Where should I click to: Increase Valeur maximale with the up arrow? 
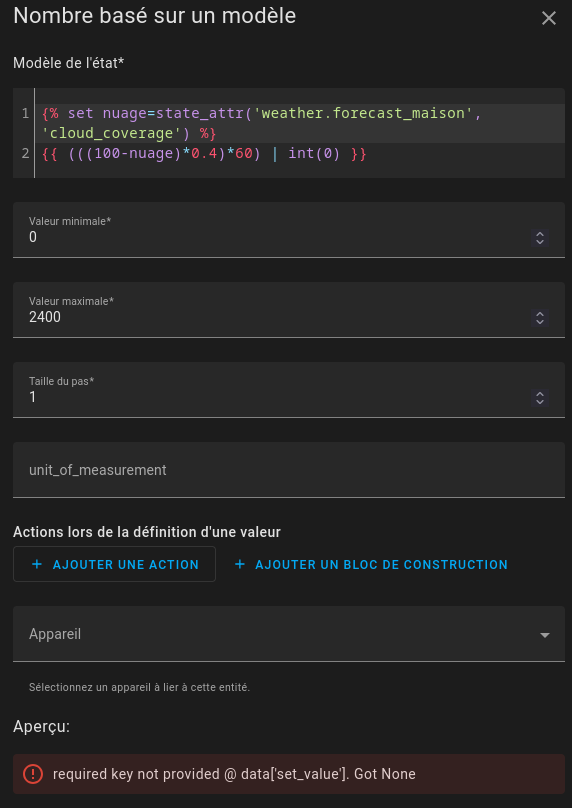[x=540, y=314]
